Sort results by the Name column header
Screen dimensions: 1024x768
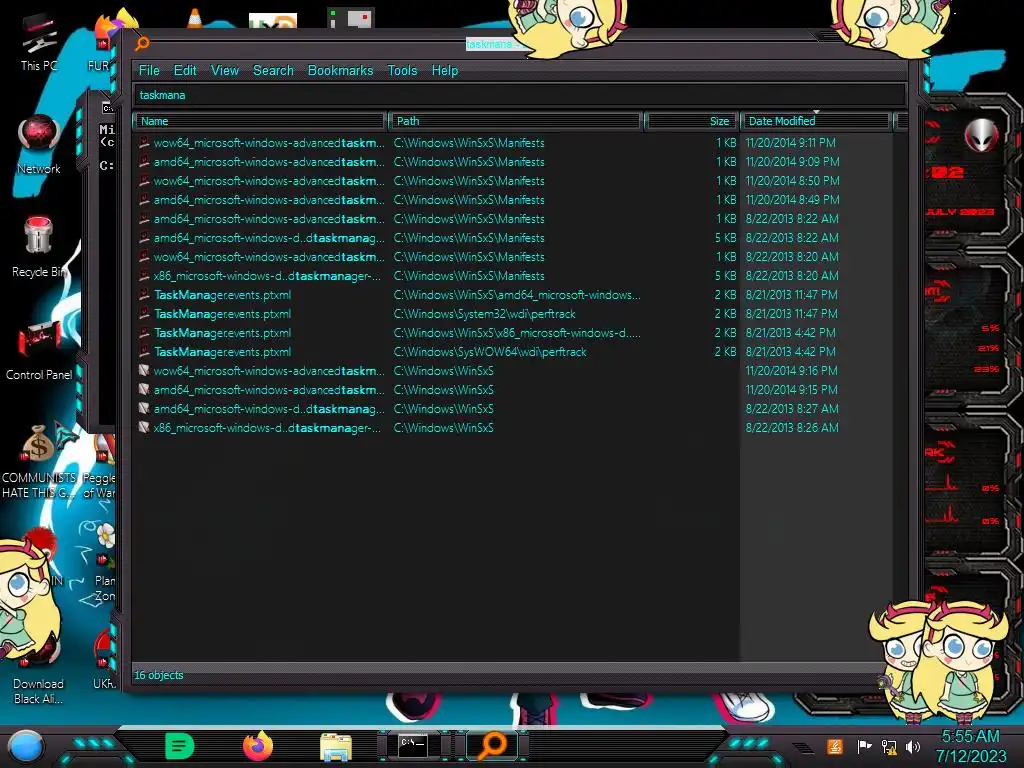click(260, 121)
